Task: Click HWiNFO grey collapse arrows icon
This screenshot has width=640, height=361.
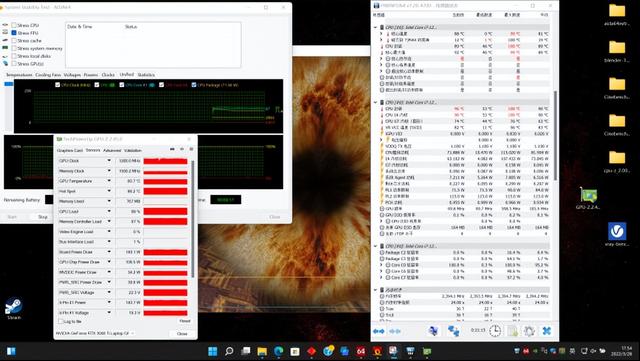Action: 395,331
